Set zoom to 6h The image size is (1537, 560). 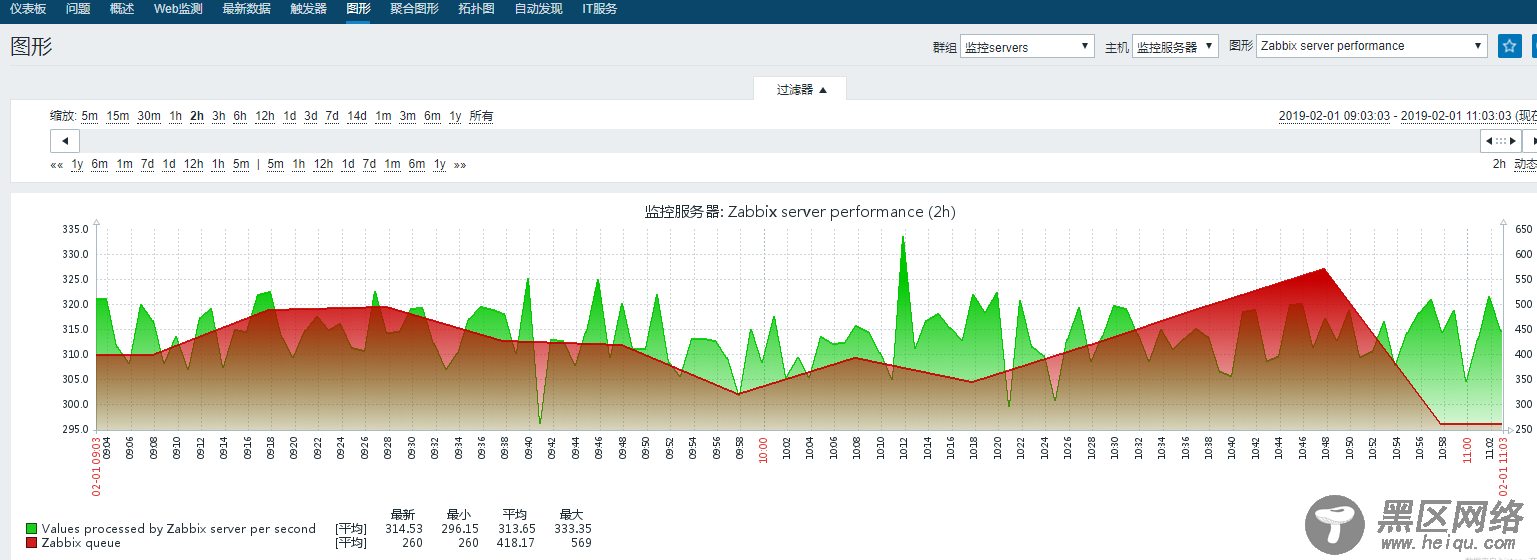click(x=240, y=116)
